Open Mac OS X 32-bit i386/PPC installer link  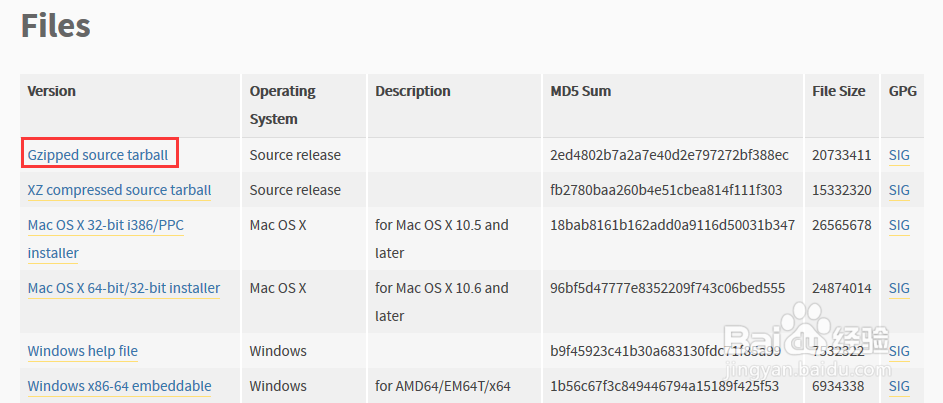point(106,239)
